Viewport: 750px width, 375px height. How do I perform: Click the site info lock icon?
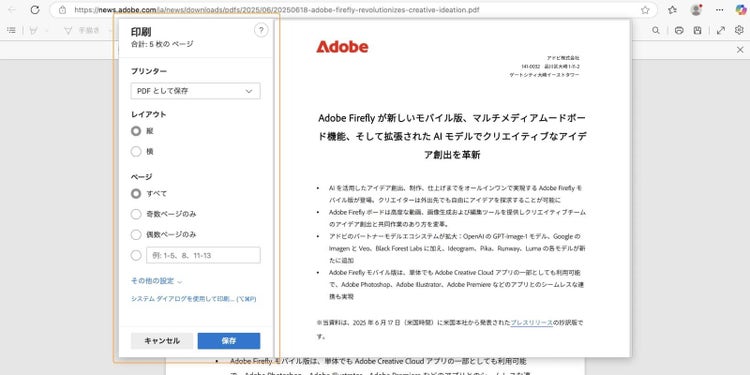pos(62,10)
